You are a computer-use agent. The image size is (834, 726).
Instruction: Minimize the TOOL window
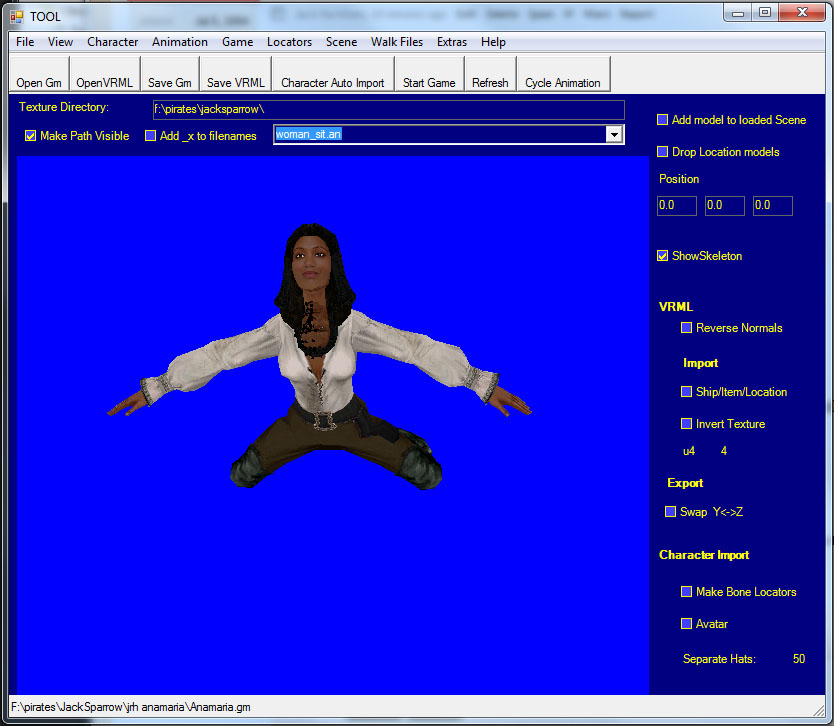738,13
